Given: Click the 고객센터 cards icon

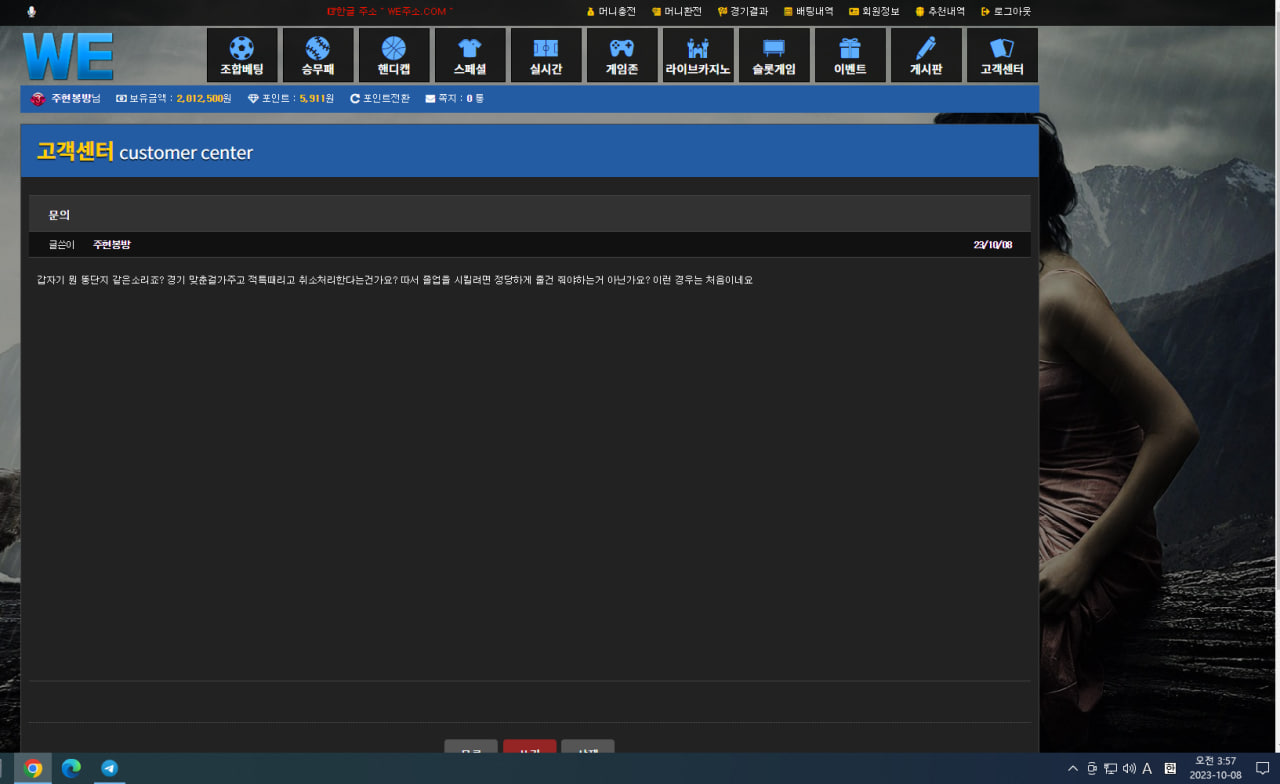Looking at the screenshot, I should click(x=1001, y=48).
